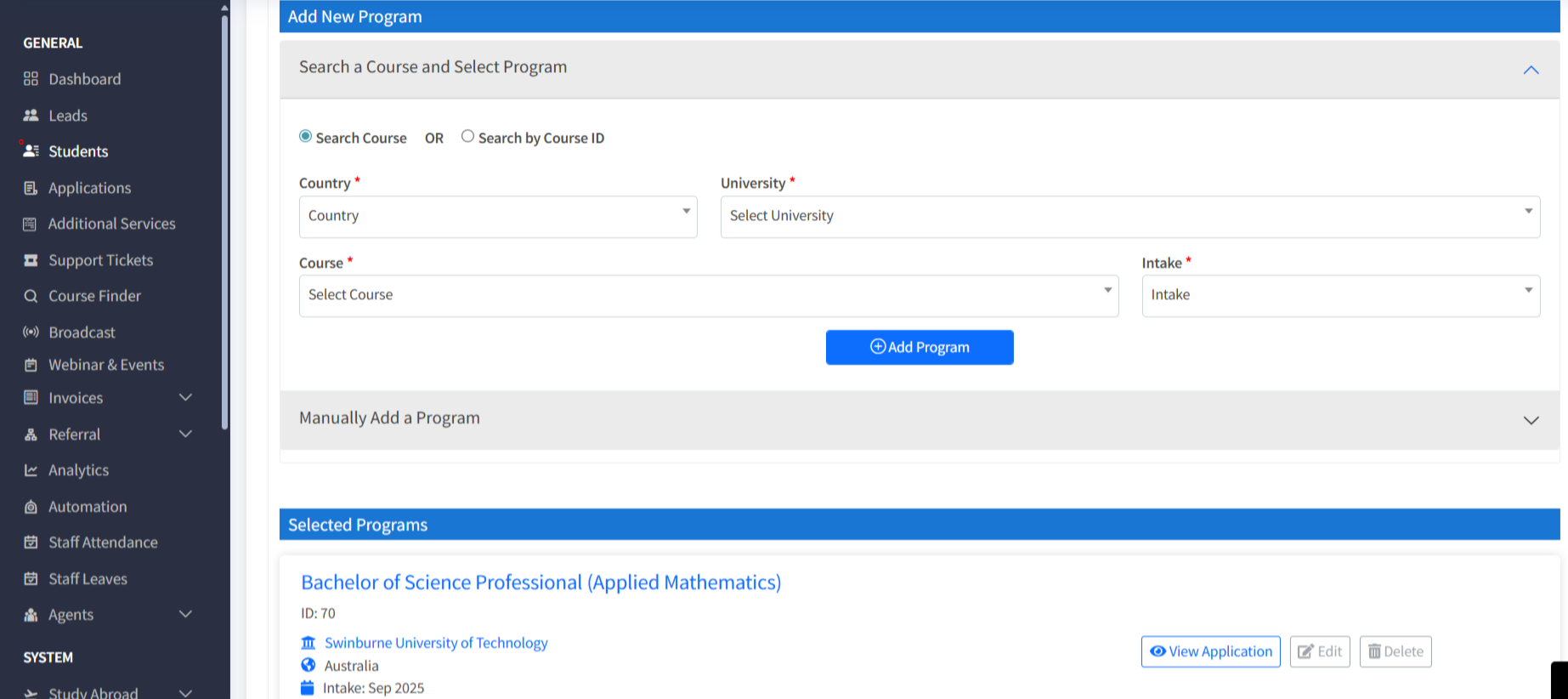Click the sidebar vertical scrollbar
Screen dimensions: 1568x699
pos(224,221)
